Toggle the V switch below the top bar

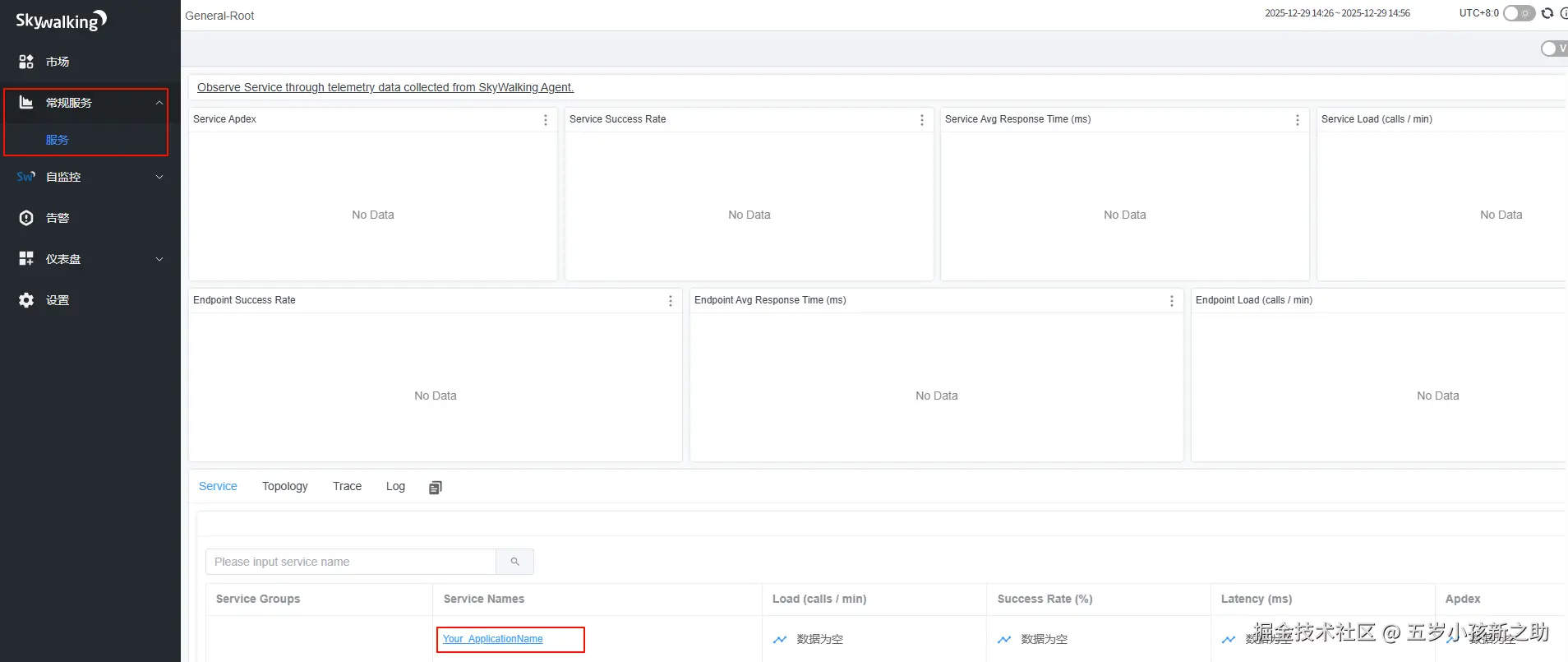click(1553, 49)
